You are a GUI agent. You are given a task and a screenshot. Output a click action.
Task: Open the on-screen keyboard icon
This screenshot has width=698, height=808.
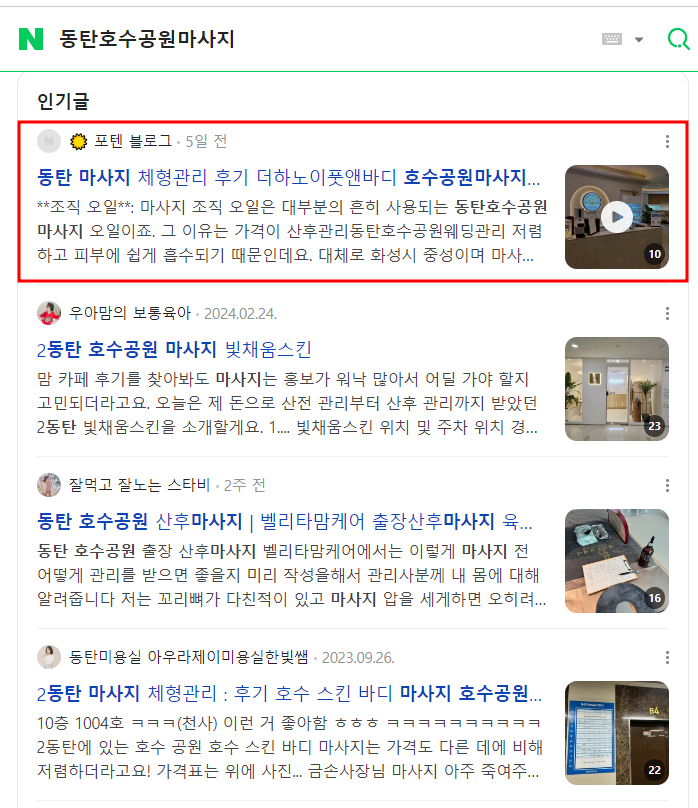click(612, 39)
